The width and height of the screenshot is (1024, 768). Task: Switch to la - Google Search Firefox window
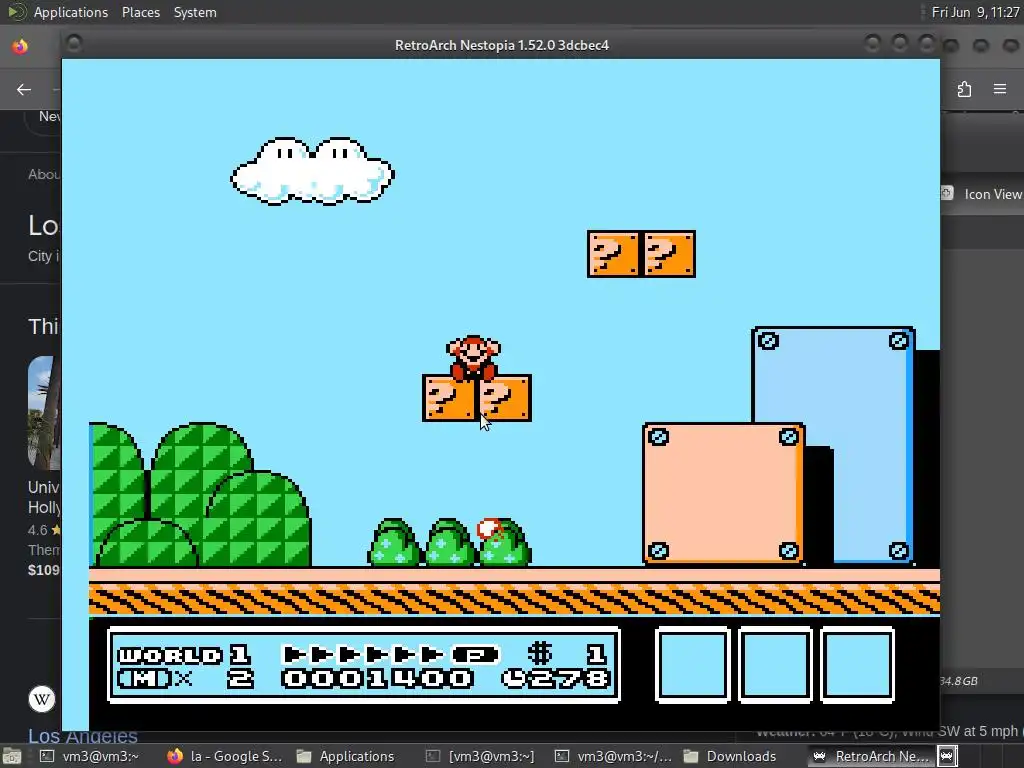click(224, 756)
